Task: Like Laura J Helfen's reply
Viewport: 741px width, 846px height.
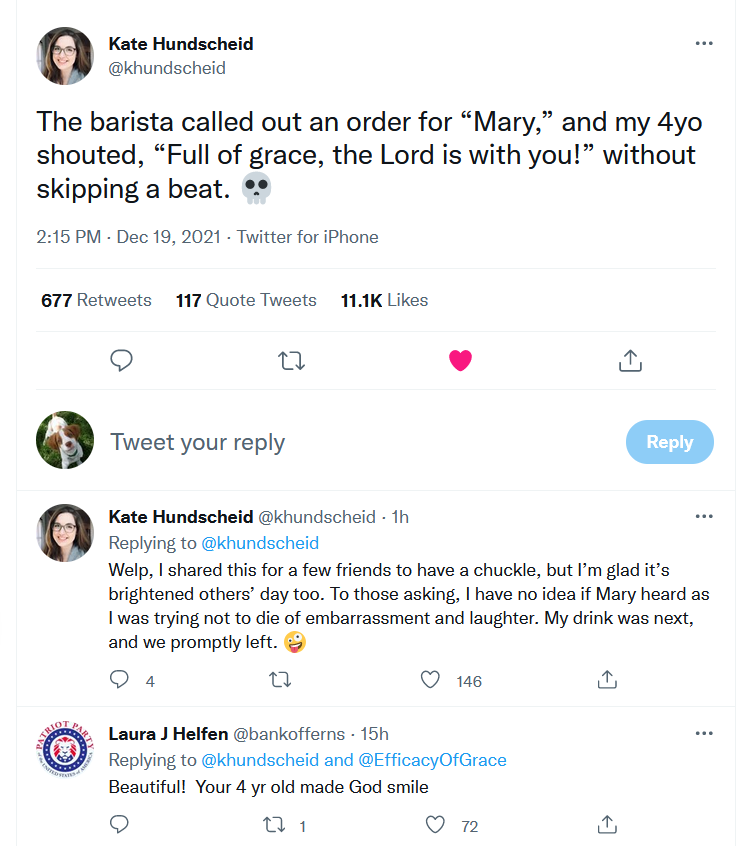Action: pos(435,825)
